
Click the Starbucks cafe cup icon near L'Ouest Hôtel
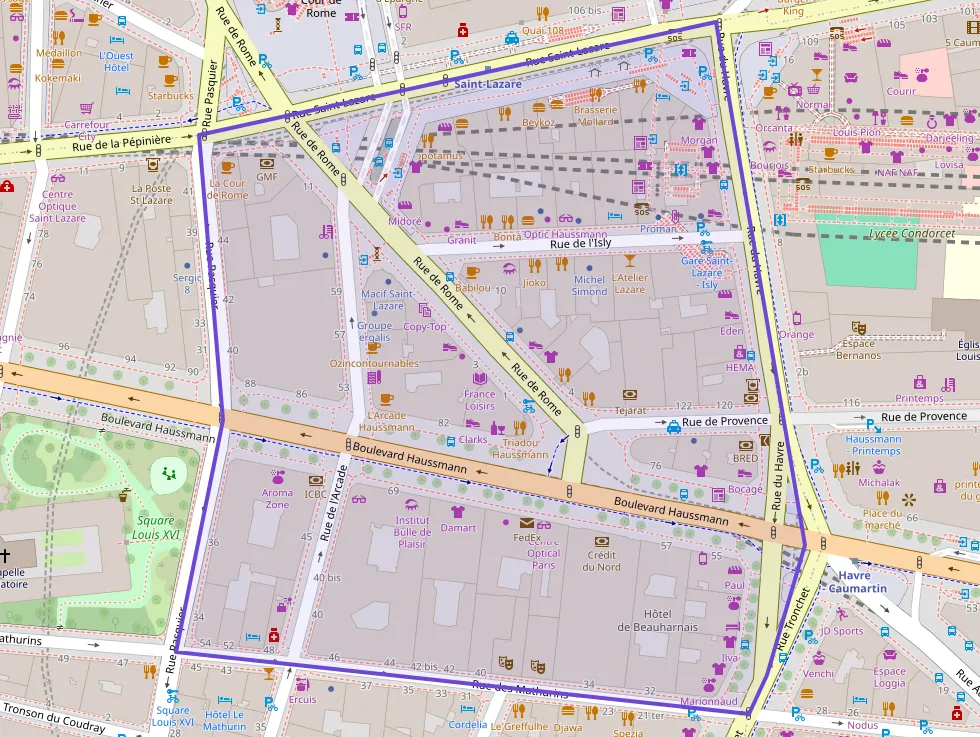[169, 79]
